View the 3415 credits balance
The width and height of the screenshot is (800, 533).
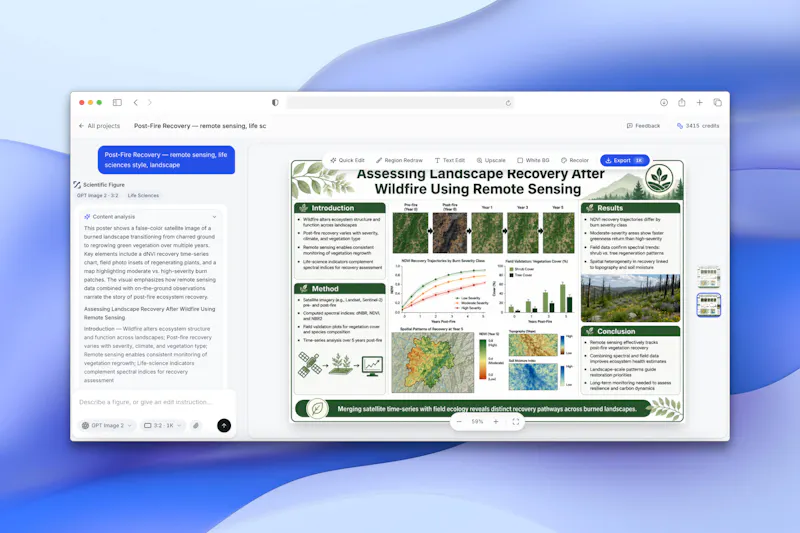pos(698,126)
